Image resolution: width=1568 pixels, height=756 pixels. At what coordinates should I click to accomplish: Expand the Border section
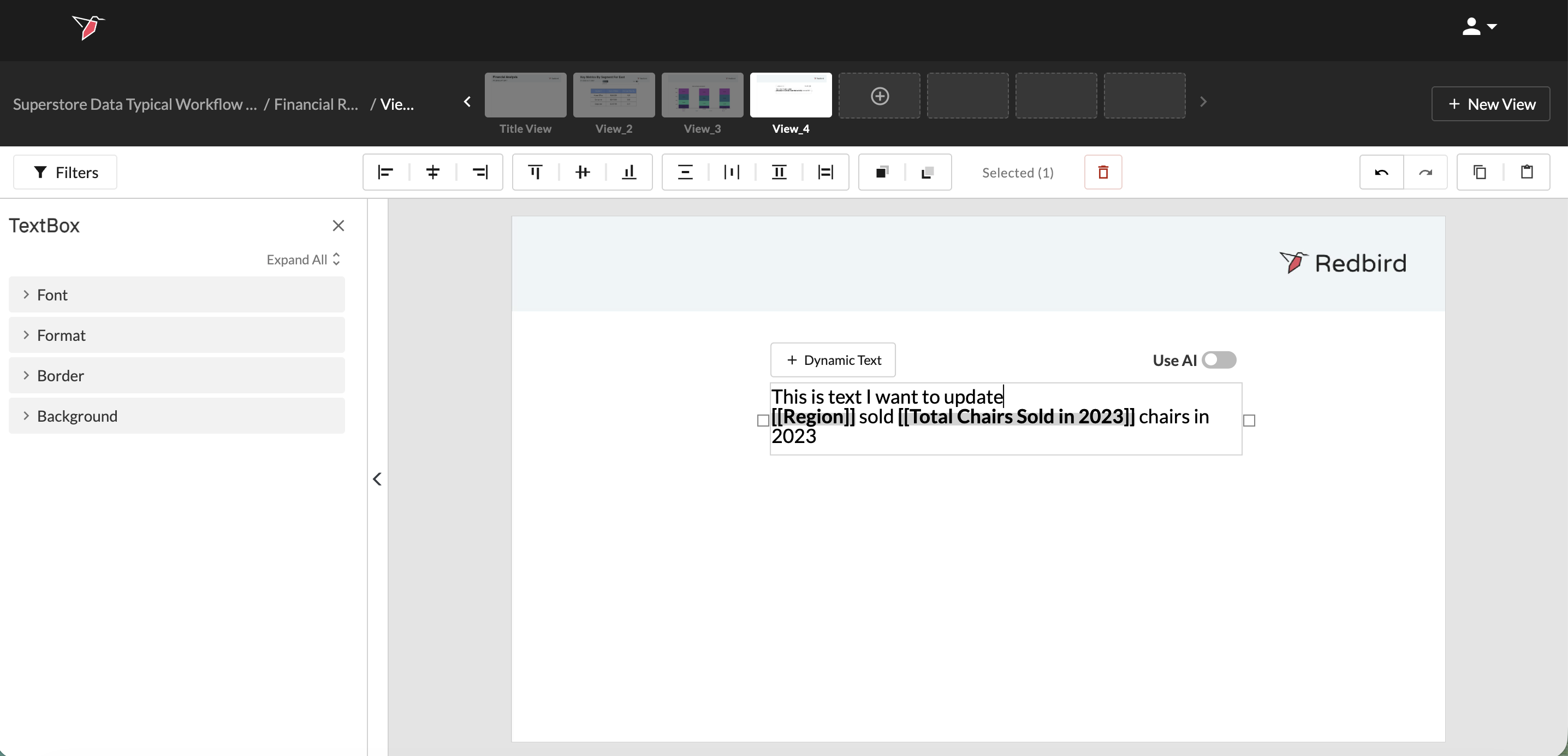click(x=176, y=376)
